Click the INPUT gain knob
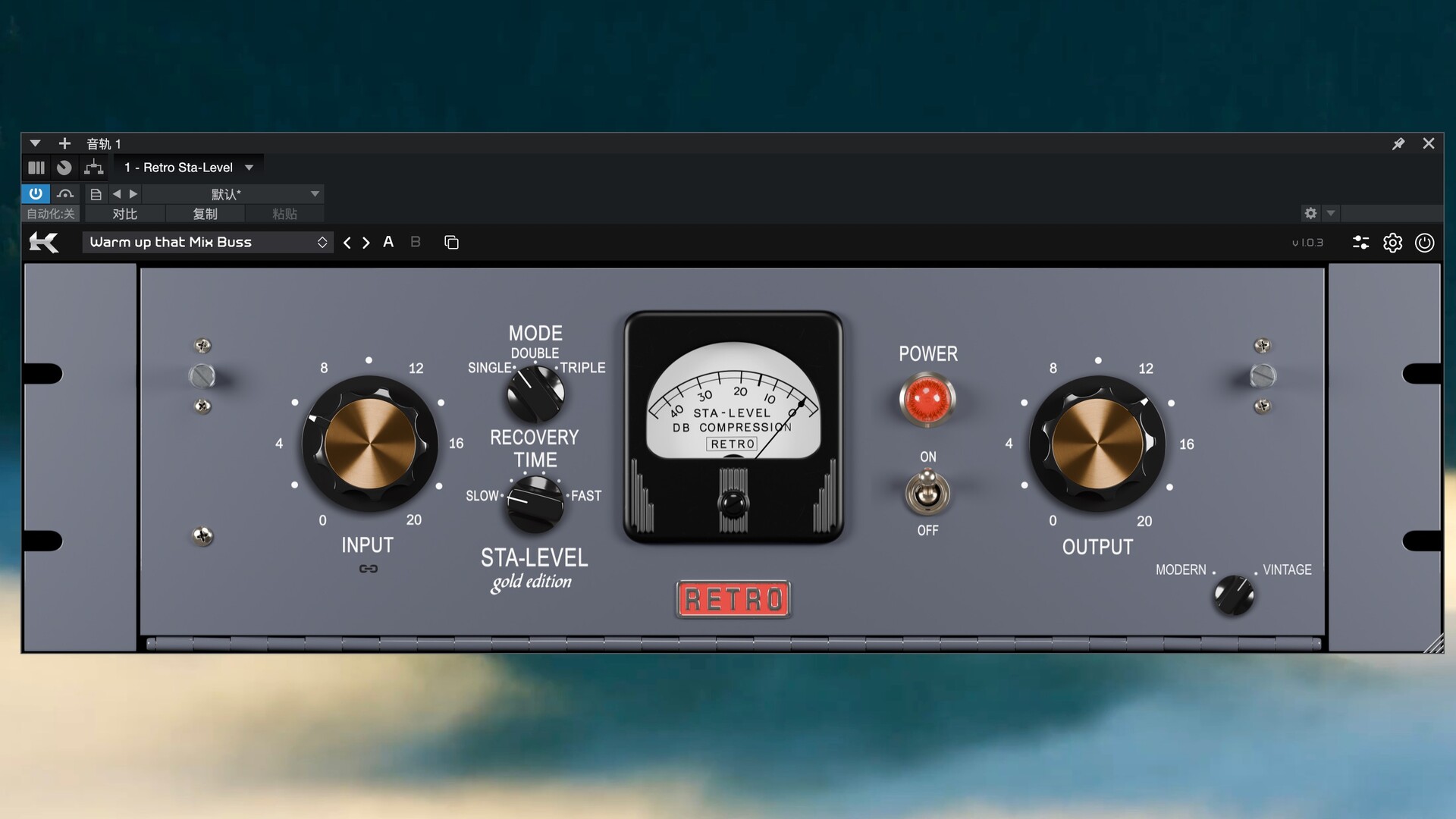This screenshot has height=819, width=1456. (x=370, y=444)
